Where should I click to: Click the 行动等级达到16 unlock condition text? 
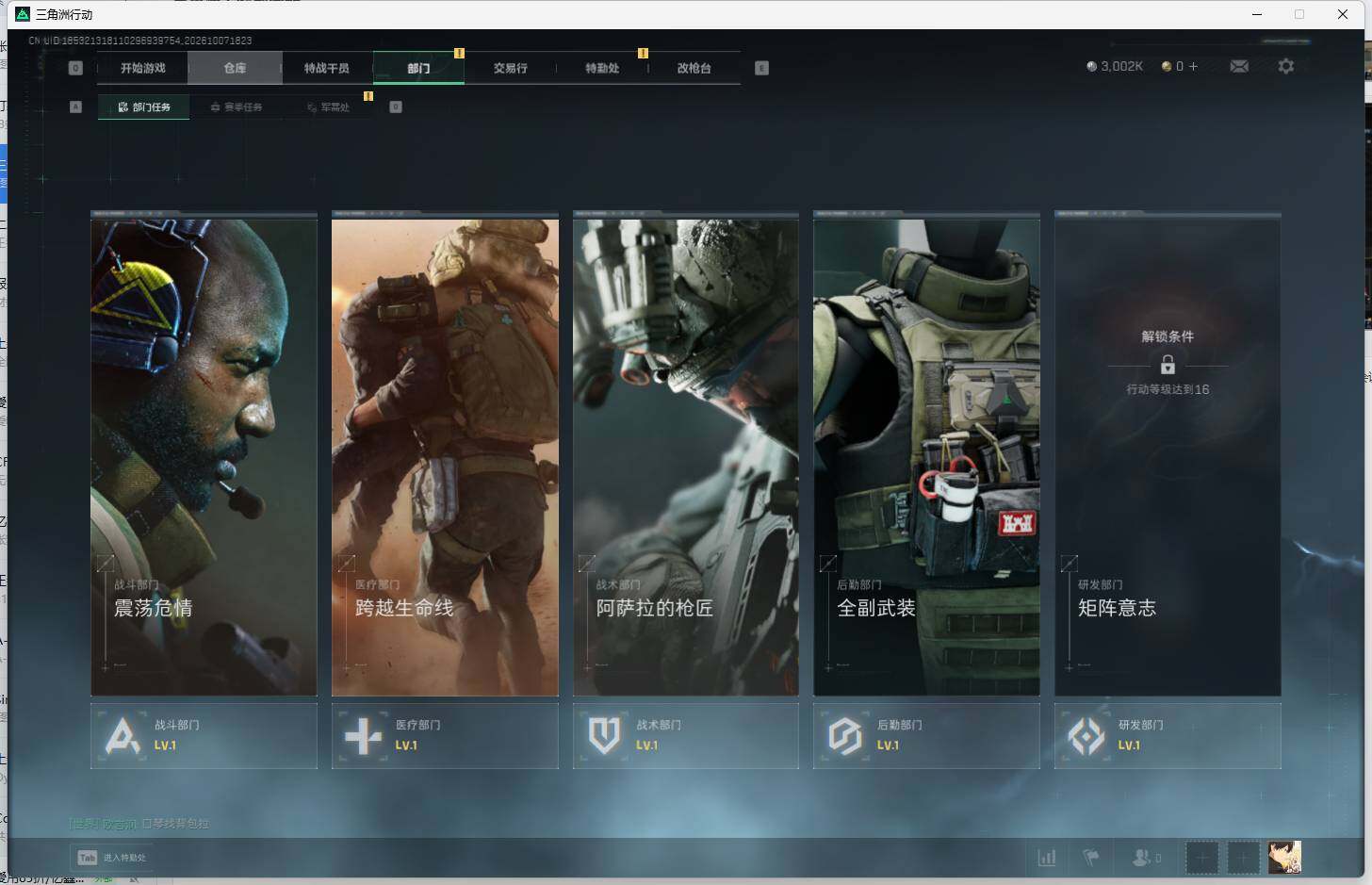click(x=1168, y=389)
